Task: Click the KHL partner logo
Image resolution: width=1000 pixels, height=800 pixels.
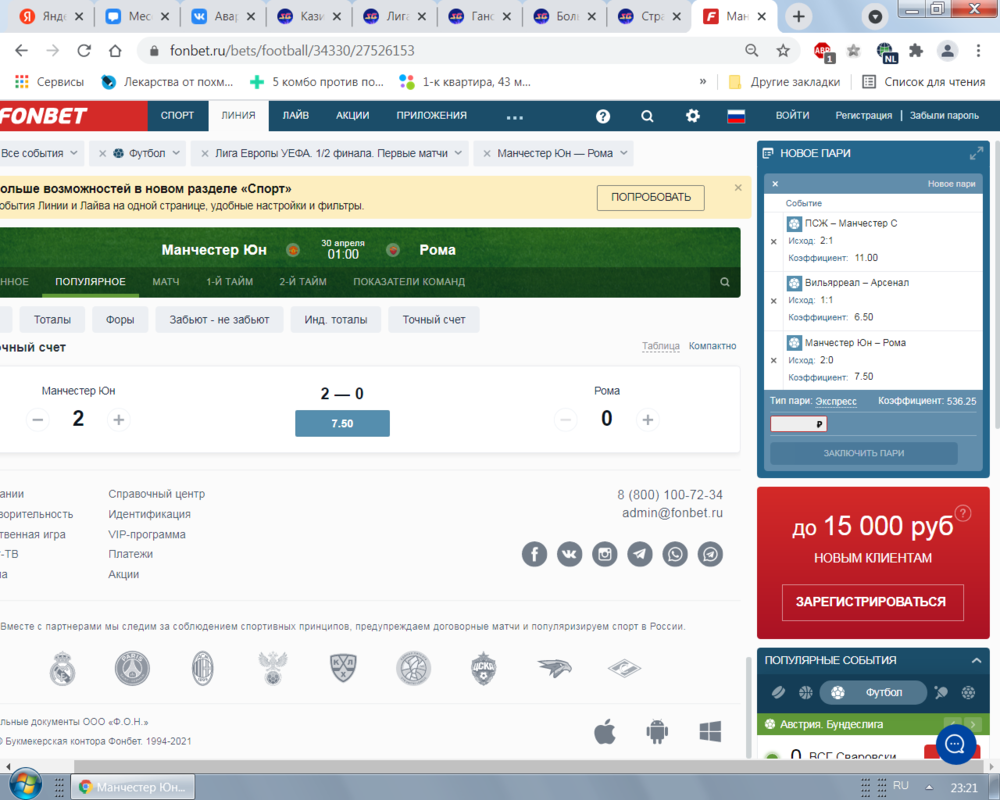Action: tap(343, 669)
